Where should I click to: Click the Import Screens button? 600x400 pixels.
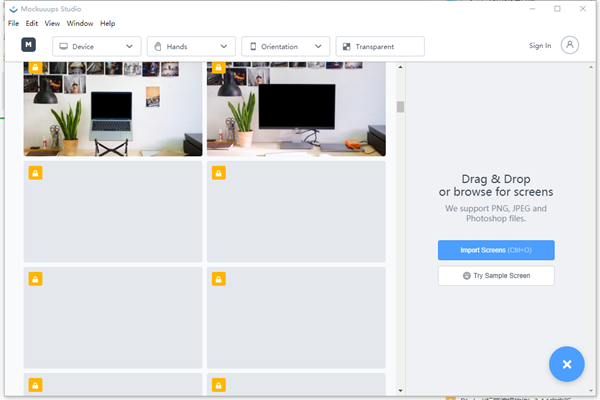[496, 250]
